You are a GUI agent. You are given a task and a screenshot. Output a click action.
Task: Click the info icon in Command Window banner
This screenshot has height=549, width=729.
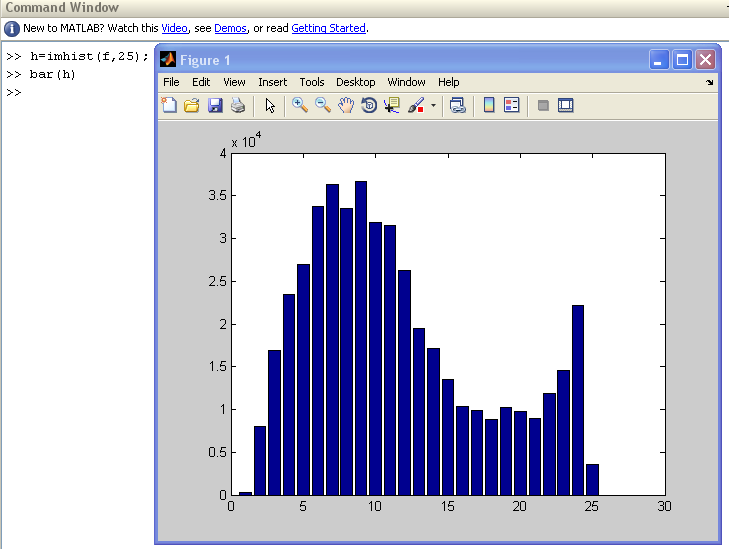tap(12, 29)
